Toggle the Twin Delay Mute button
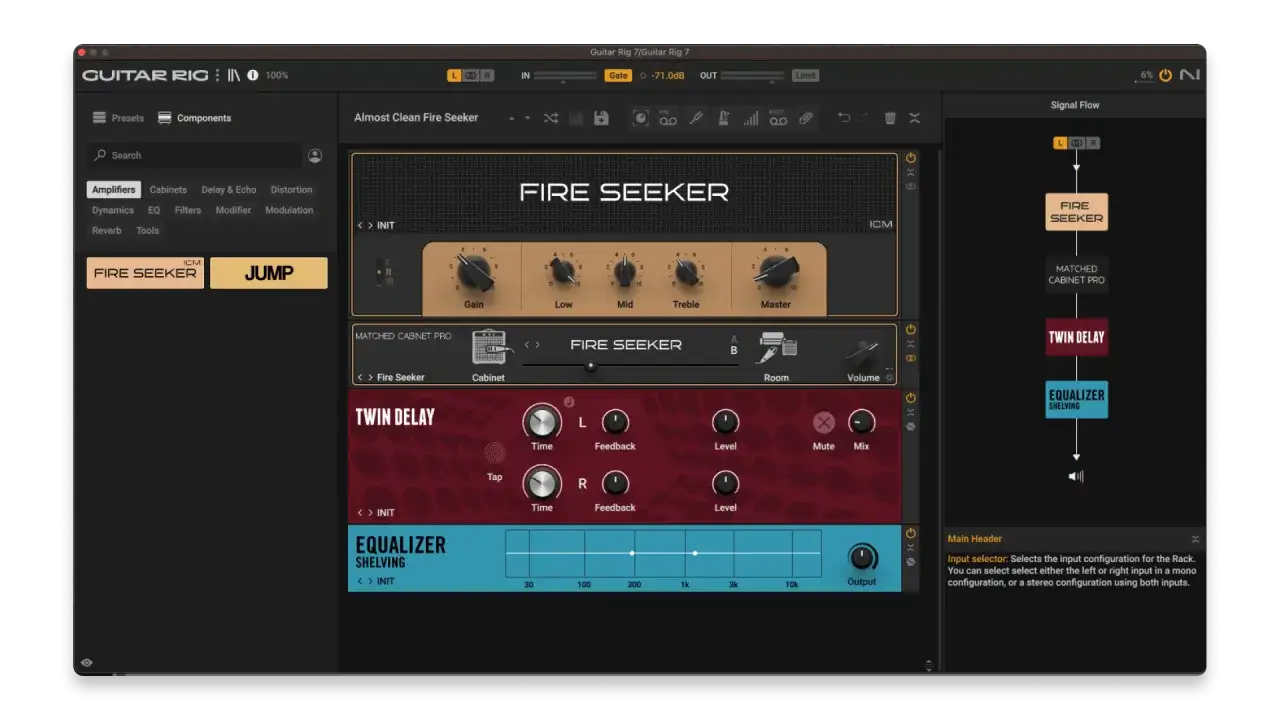Image resolution: width=1280 pixels, height=720 pixels. 823,422
